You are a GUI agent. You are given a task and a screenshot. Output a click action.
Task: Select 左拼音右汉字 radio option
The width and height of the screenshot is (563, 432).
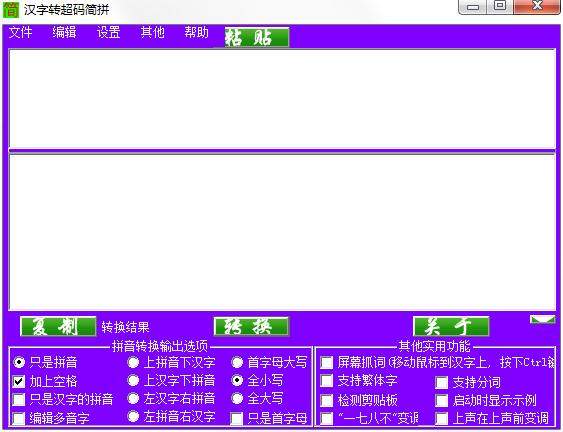133,416
